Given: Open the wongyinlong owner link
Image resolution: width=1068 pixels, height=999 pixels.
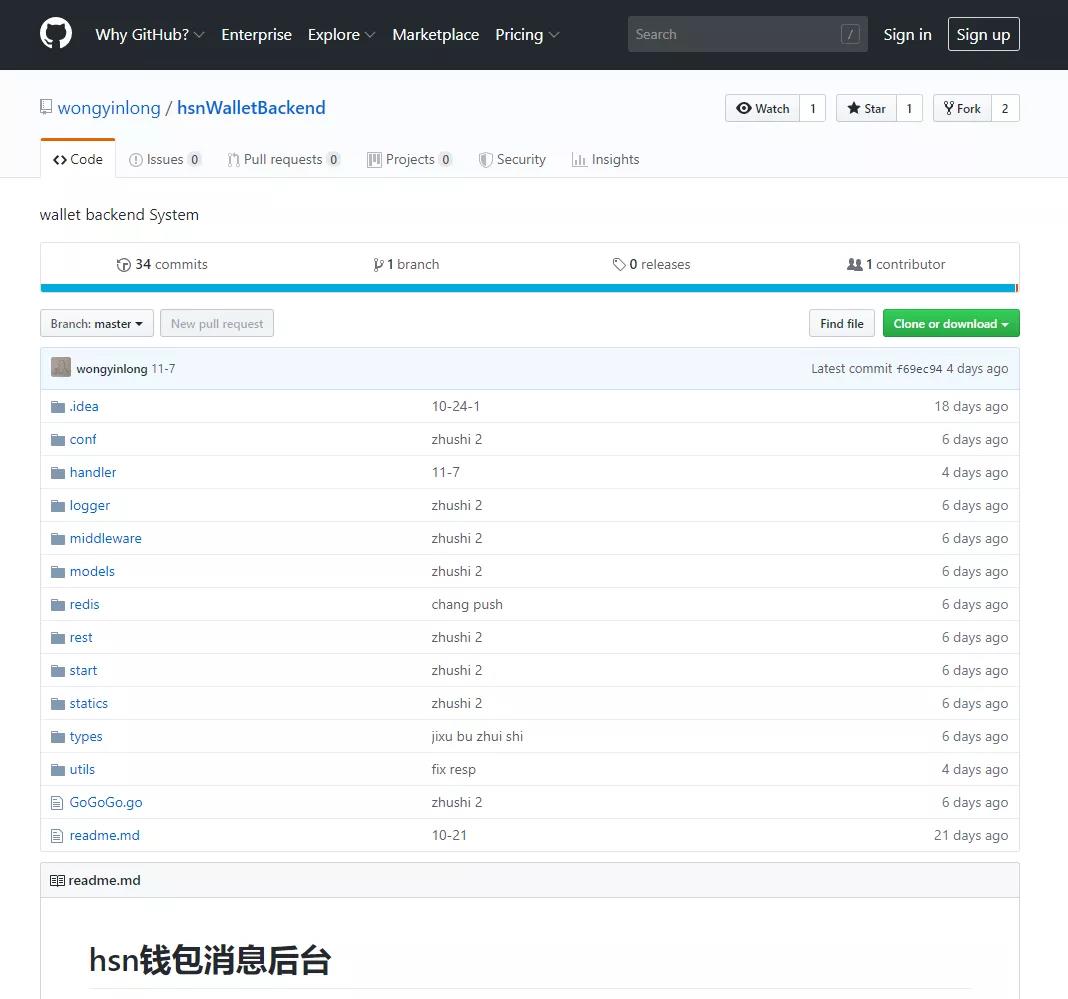Looking at the screenshot, I should [109, 108].
